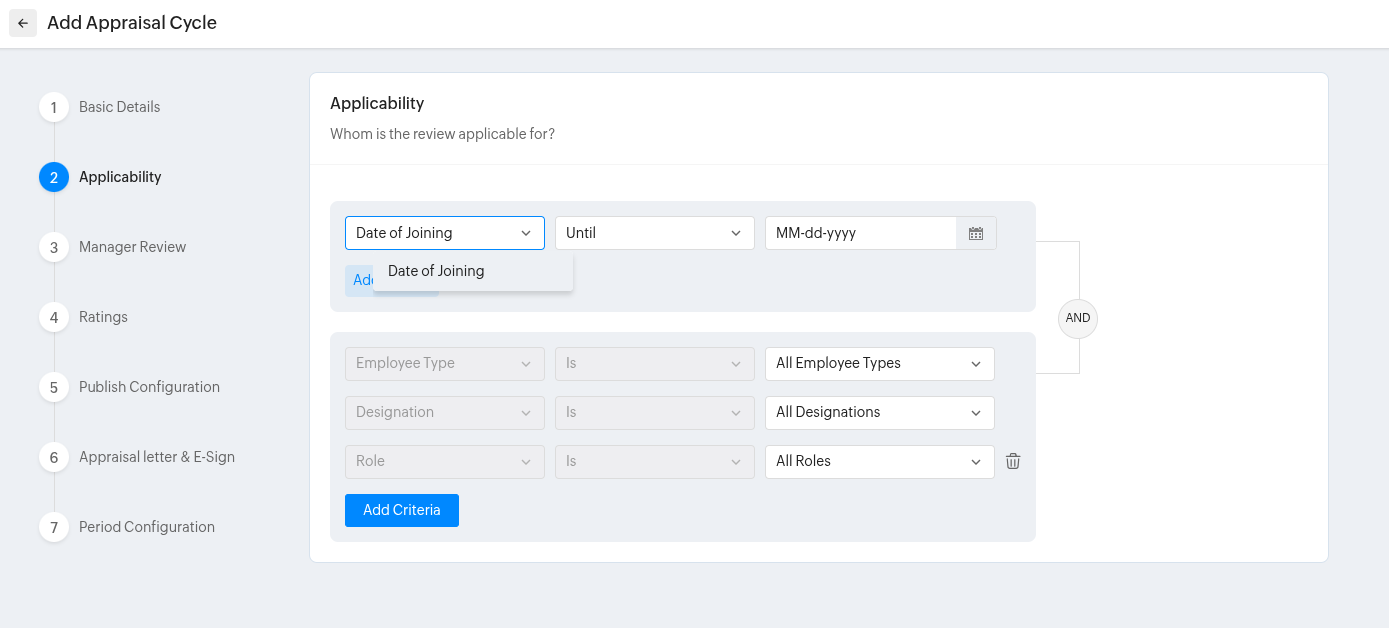
Task: Open the Date of Joining field selector
Action: (x=444, y=233)
